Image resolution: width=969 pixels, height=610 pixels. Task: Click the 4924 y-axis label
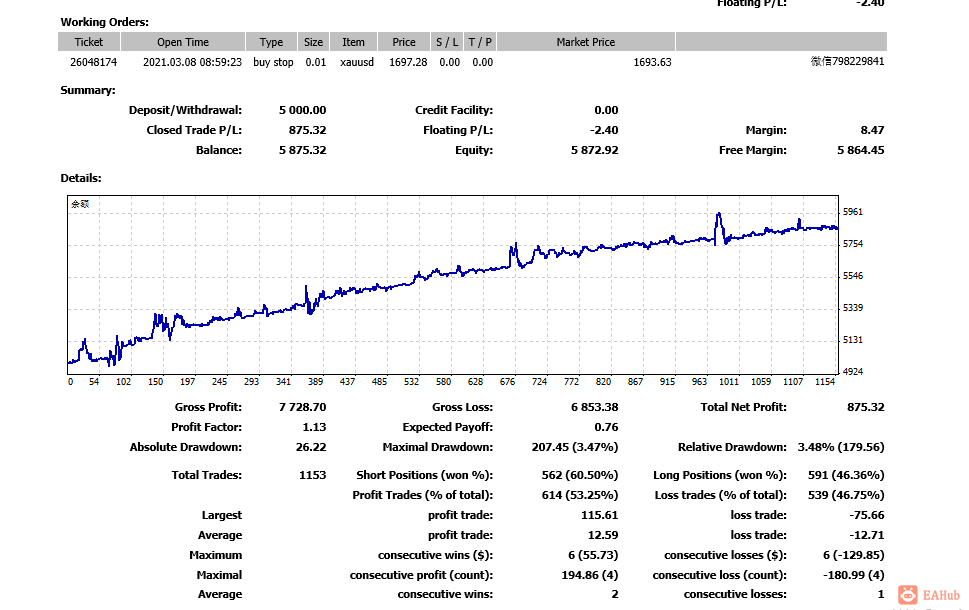click(x=853, y=372)
